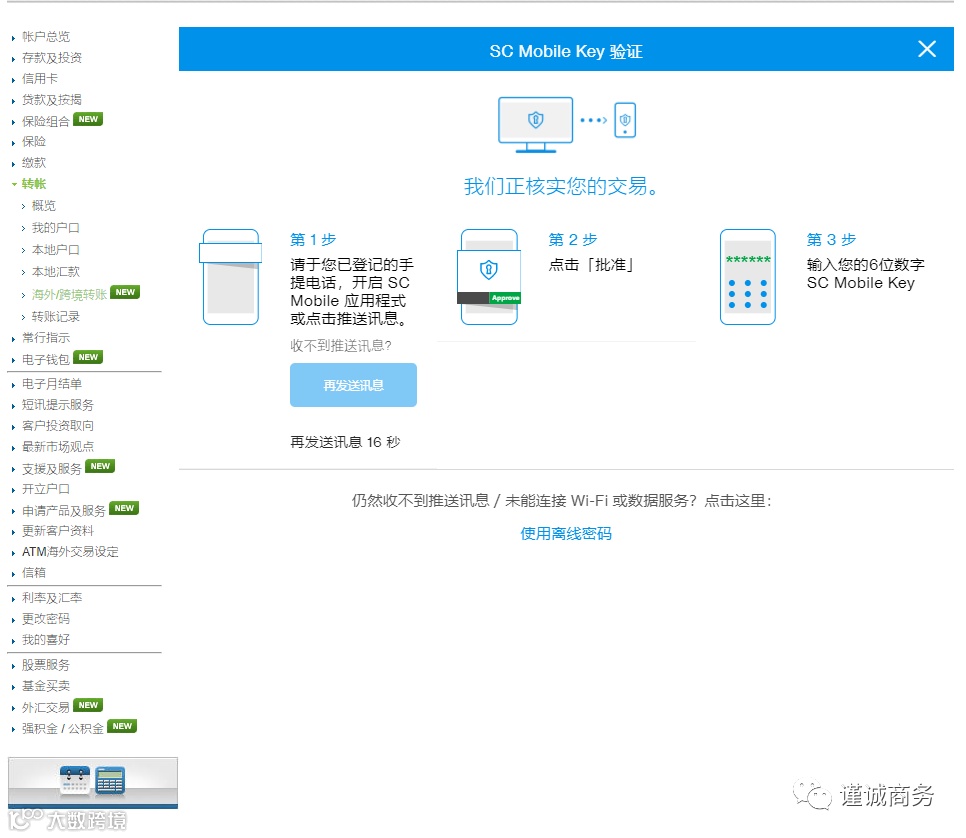Expand 开立户口 arrow

click(14, 490)
